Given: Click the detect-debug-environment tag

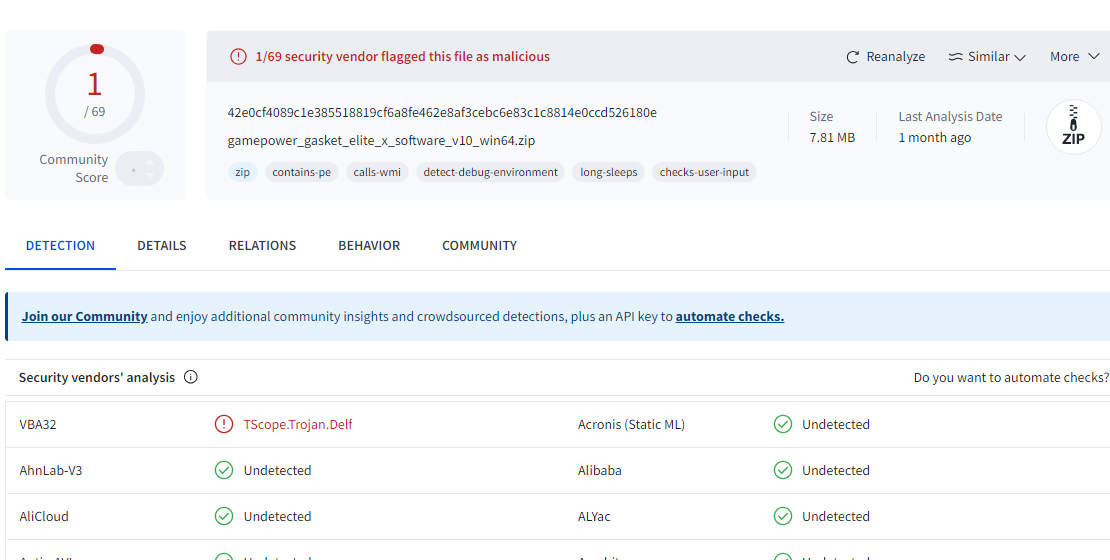Looking at the screenshot, I should pyautogui.click(x=490, y=172).
